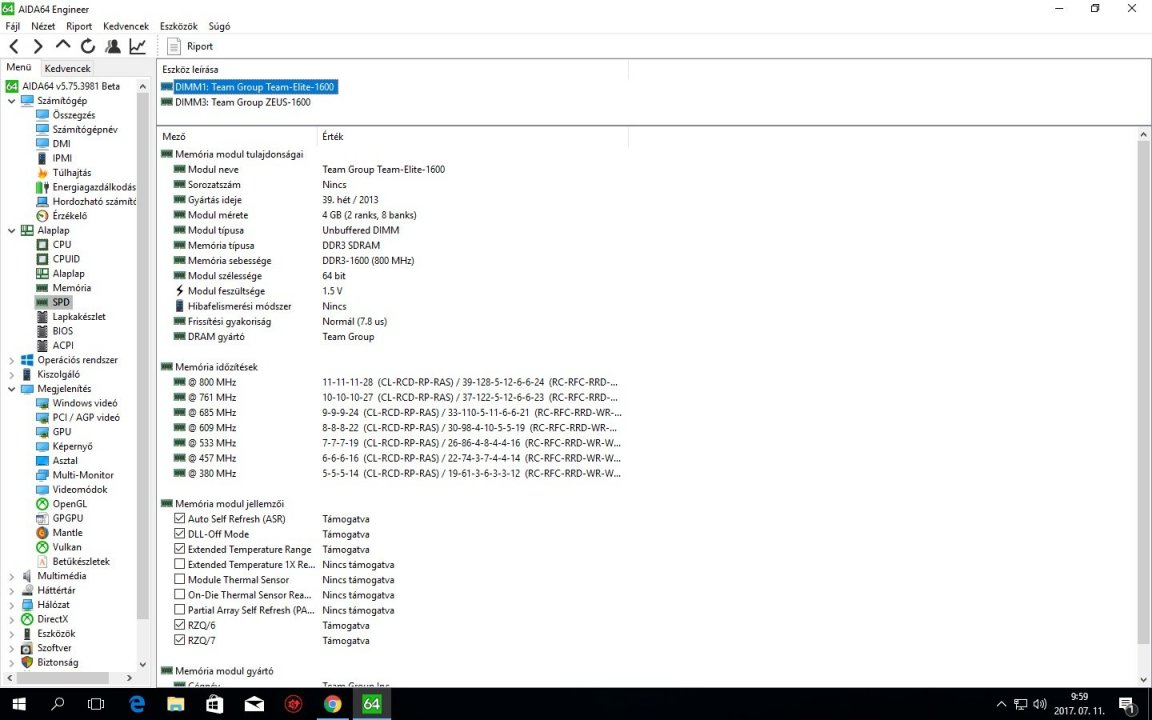The width and height of the screenshot is (1152, 720).
Task: Open the graph chart toolbar icon
Action: pyautogui.click(x=137, y=46)
